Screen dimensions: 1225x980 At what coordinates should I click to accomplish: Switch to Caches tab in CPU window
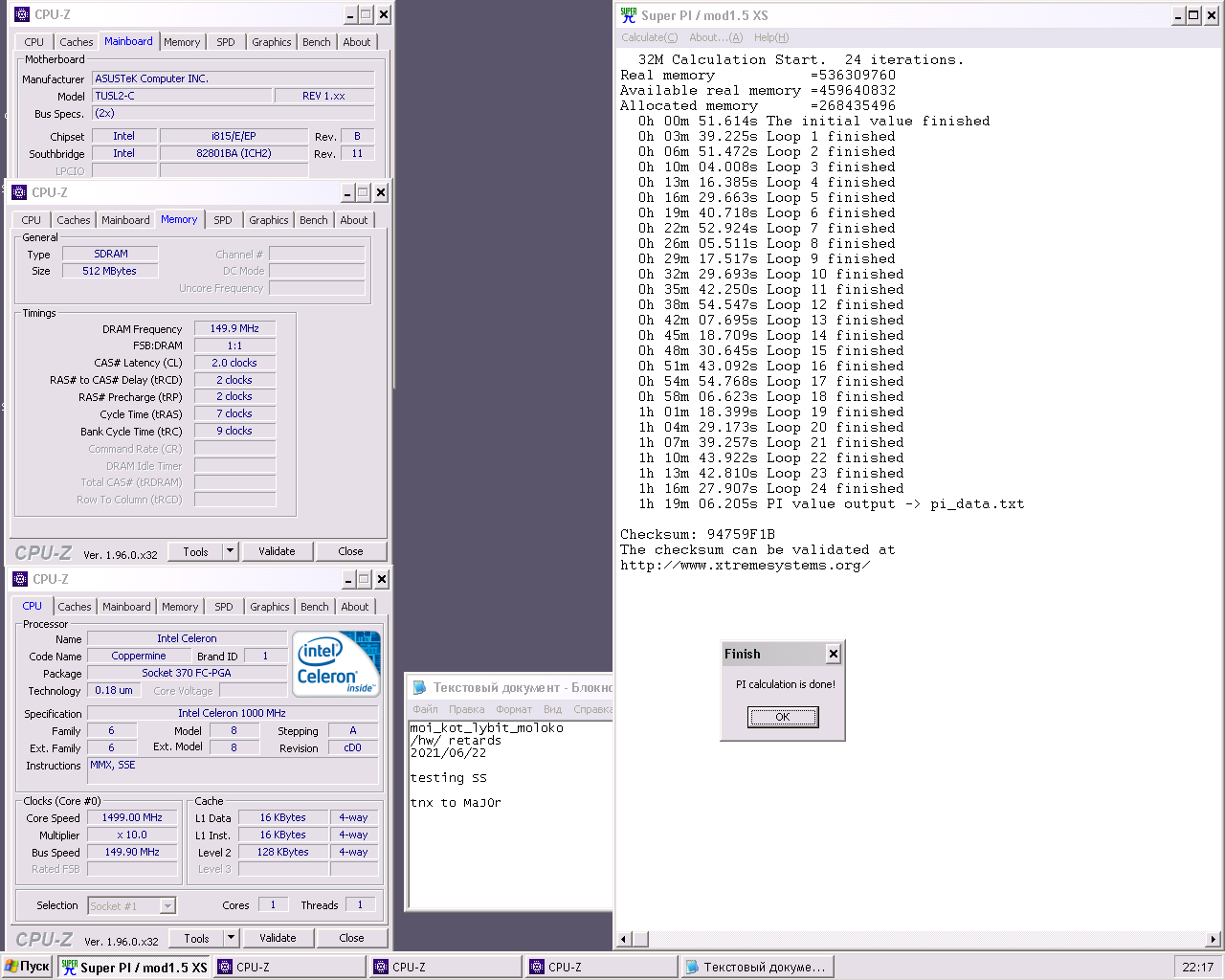pyautogui.click(x=75, y=607)
